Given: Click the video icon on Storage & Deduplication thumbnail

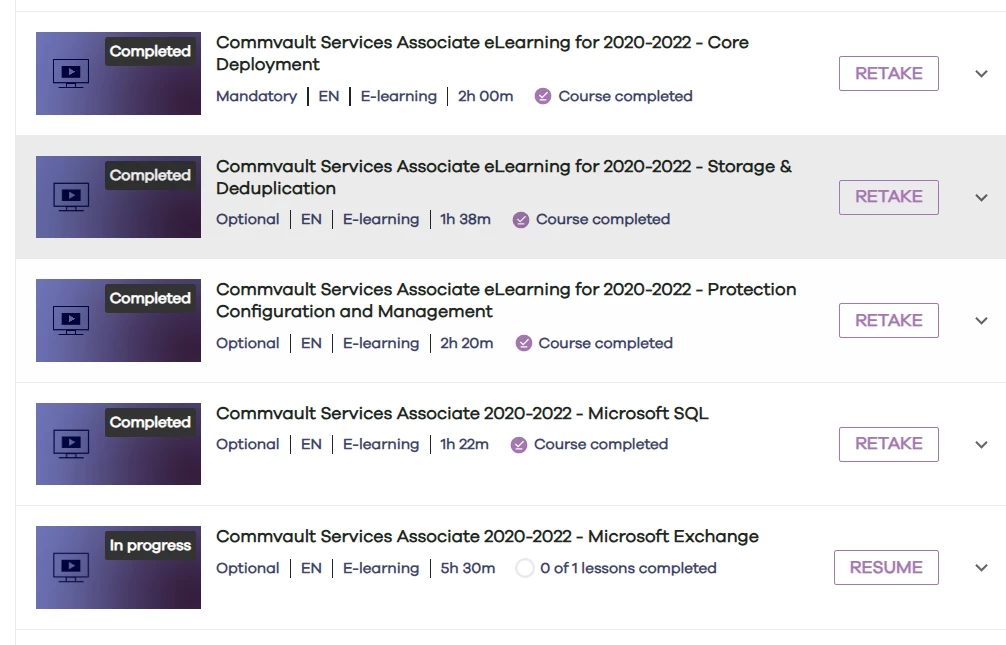Looking at the screenshot, I should tap(71, 197).
